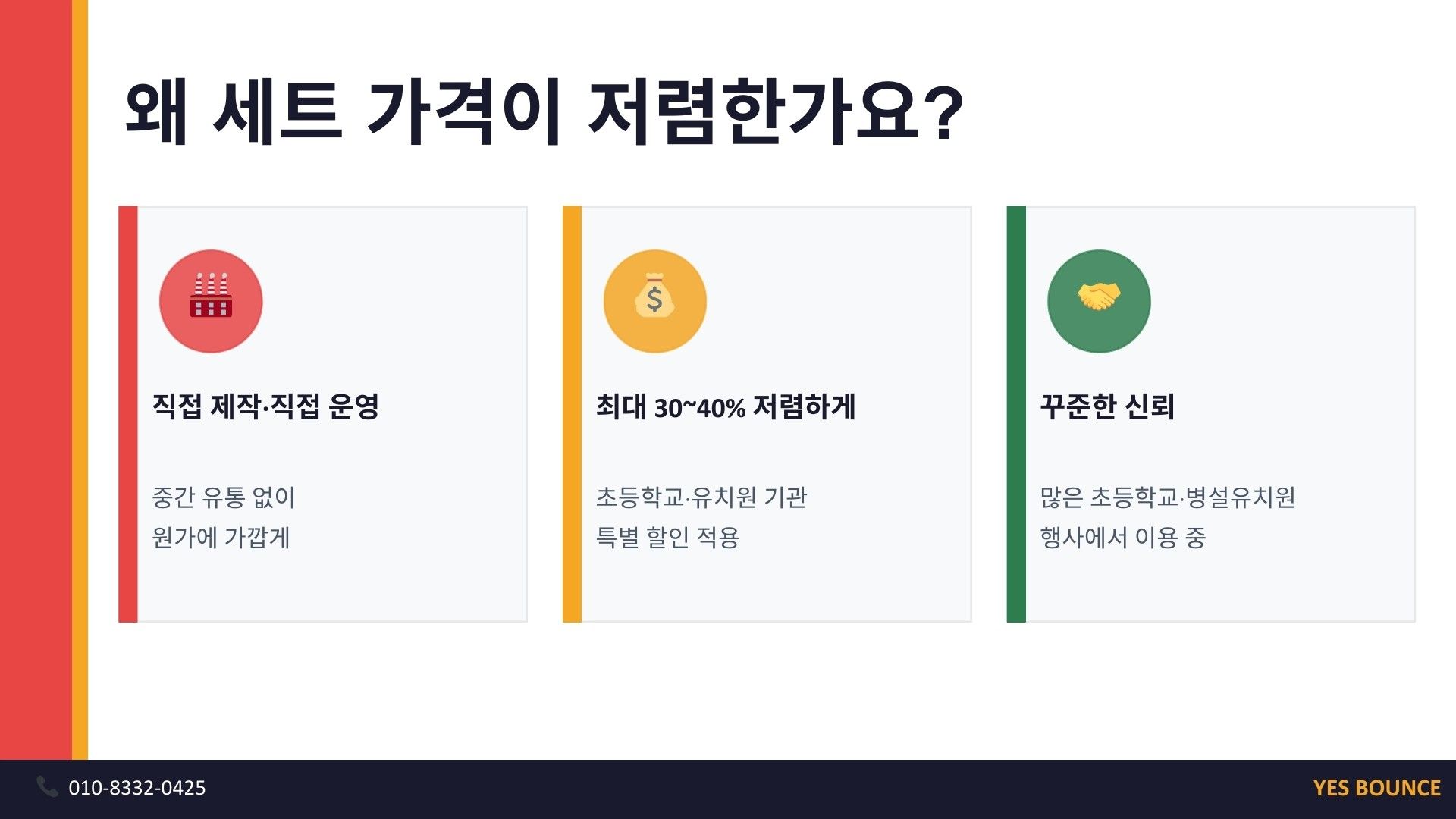Click the text line 많은 초등학교·병설유치원
Image resolution: width=1456 pixels, height=819 pixels.
coord(1167,497)
